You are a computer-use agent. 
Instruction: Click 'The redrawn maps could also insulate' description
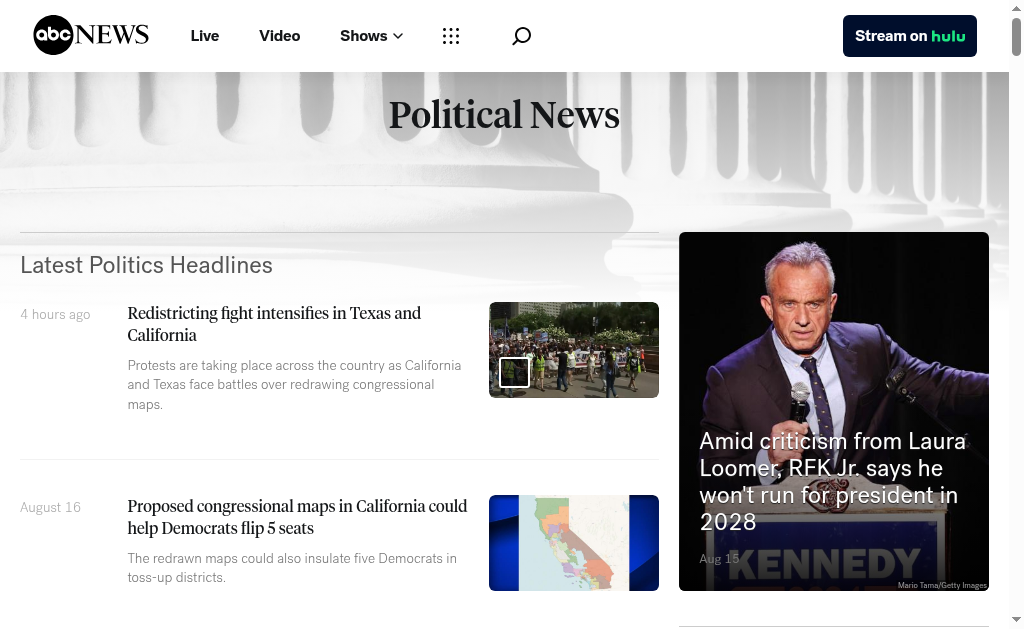tap(292, 568)
